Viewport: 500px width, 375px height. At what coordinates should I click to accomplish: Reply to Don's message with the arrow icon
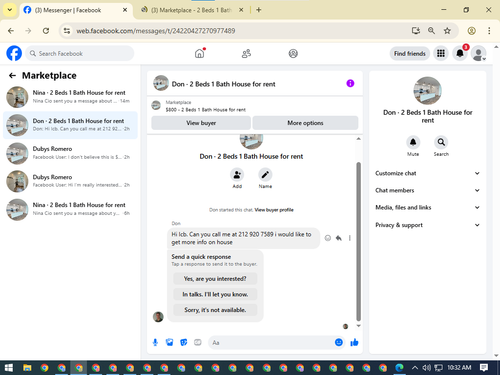click(x=339, y=238)
